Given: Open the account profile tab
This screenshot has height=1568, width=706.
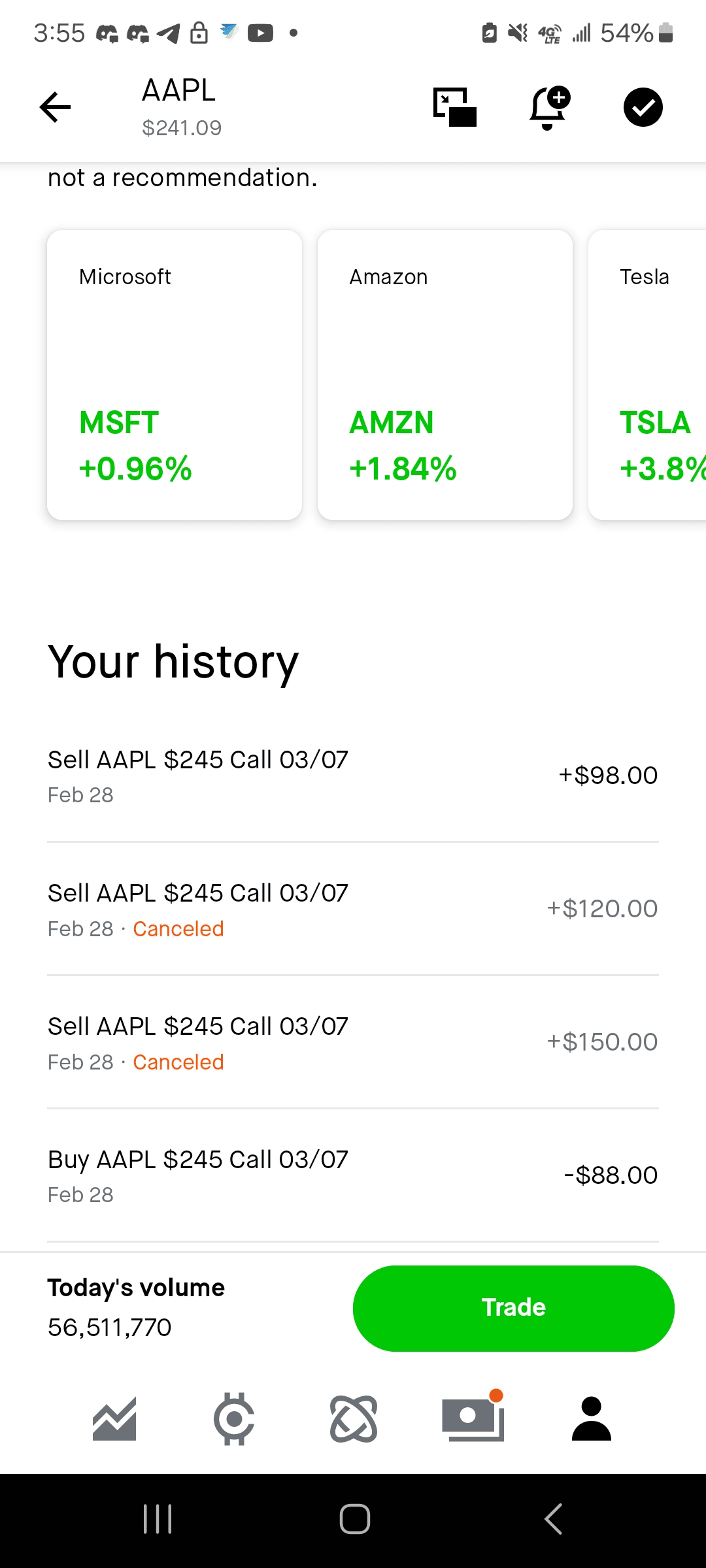Looking at the screenshot, I should click(x=592, y=1418).
